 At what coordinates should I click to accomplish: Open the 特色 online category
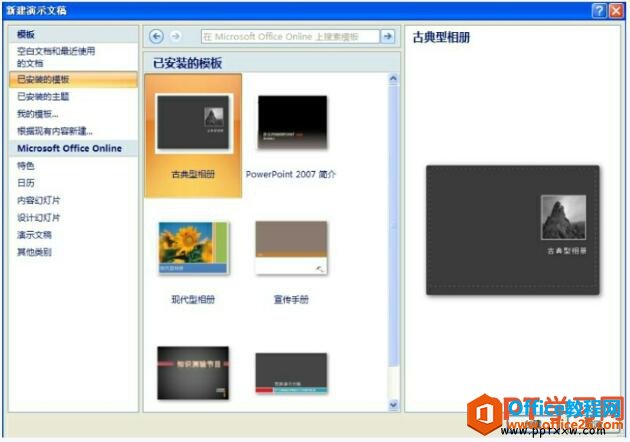(x=26, y=166)
